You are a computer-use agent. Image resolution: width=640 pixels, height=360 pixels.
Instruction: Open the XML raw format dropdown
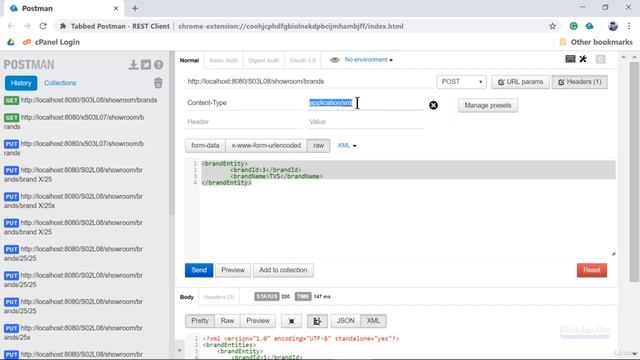click(347, 145)
